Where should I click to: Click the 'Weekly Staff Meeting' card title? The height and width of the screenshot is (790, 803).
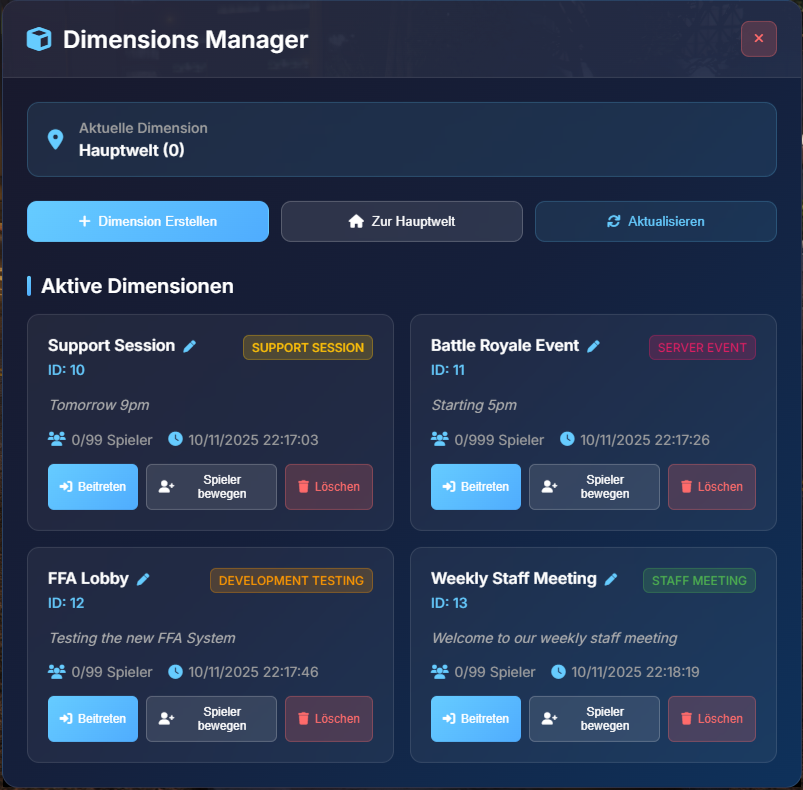coord(514,579)
